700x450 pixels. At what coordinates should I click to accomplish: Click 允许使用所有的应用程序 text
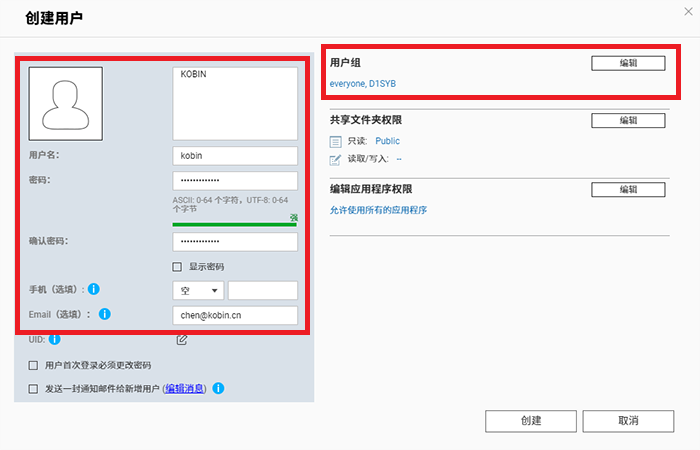tap(378, 210)
